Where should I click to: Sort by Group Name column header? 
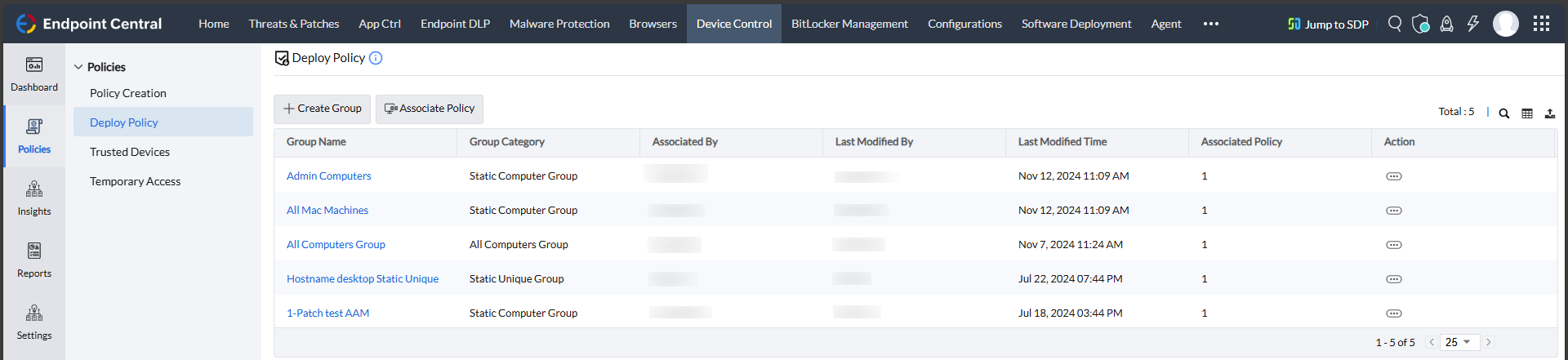316,142
